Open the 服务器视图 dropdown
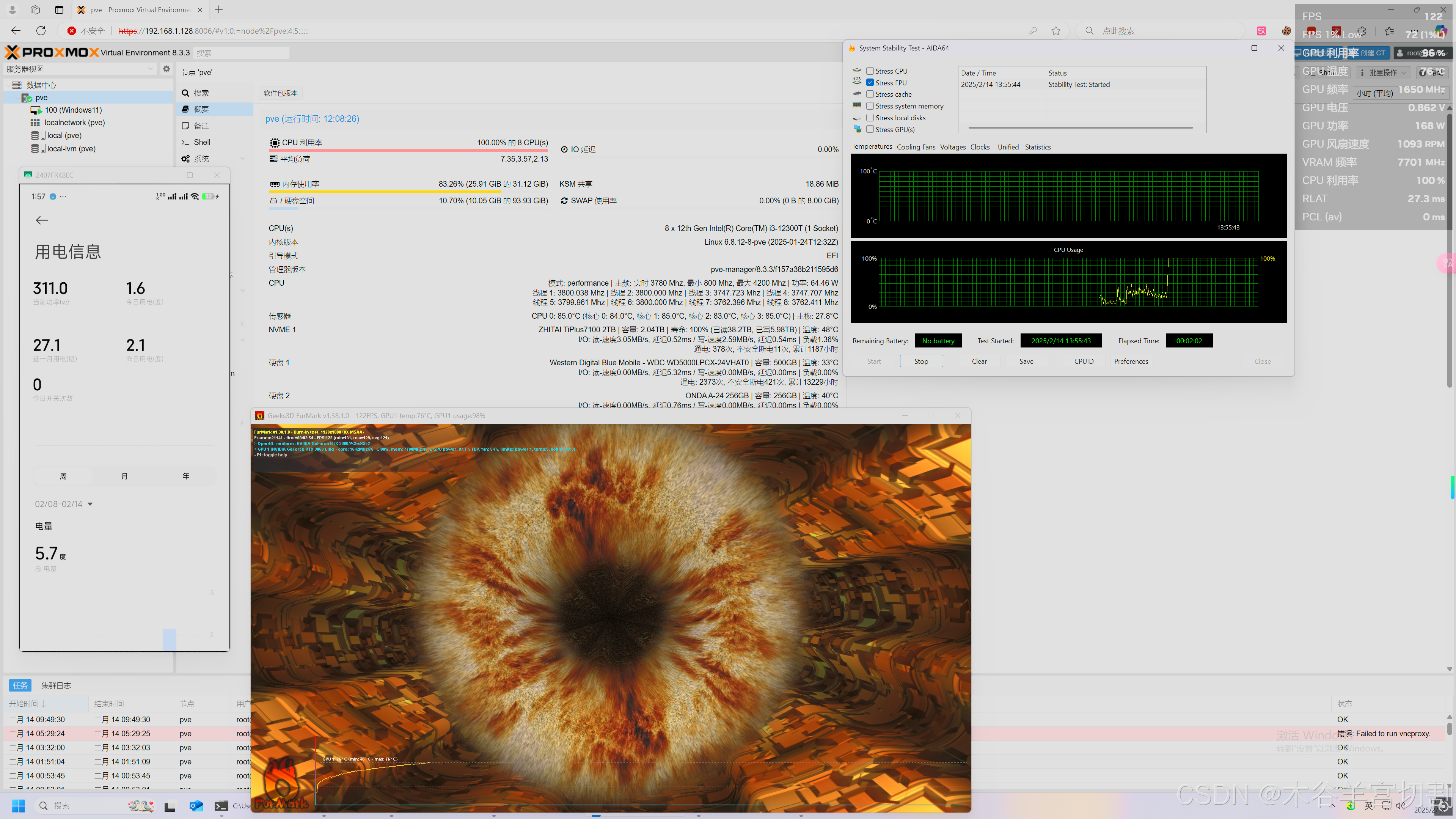Image resolution: width=1456 pixels, height=819 pixels. [79, 69]
